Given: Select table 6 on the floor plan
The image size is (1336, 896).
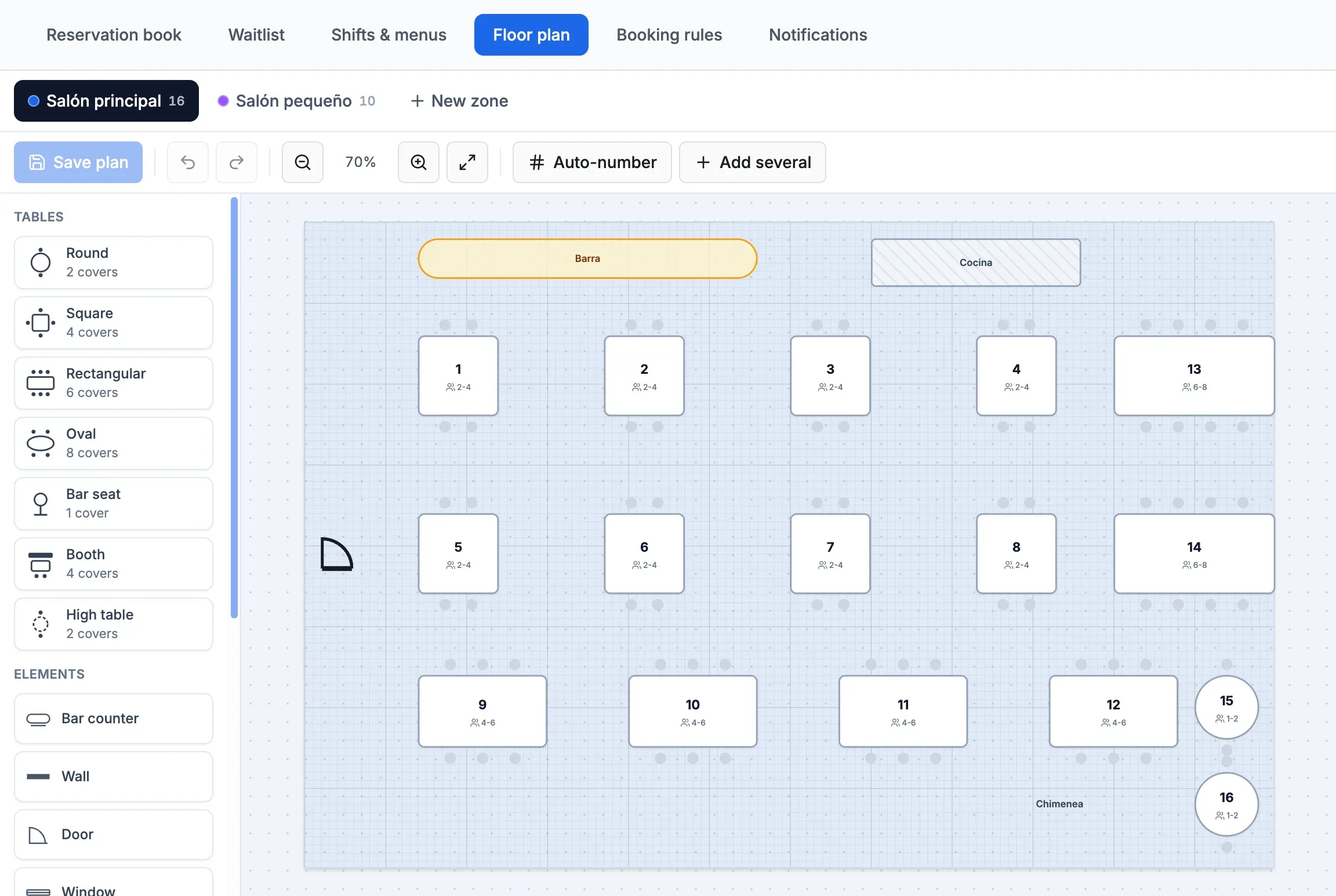Looking at the screenshot, I should pyautogui.click(x=644, y=554).
